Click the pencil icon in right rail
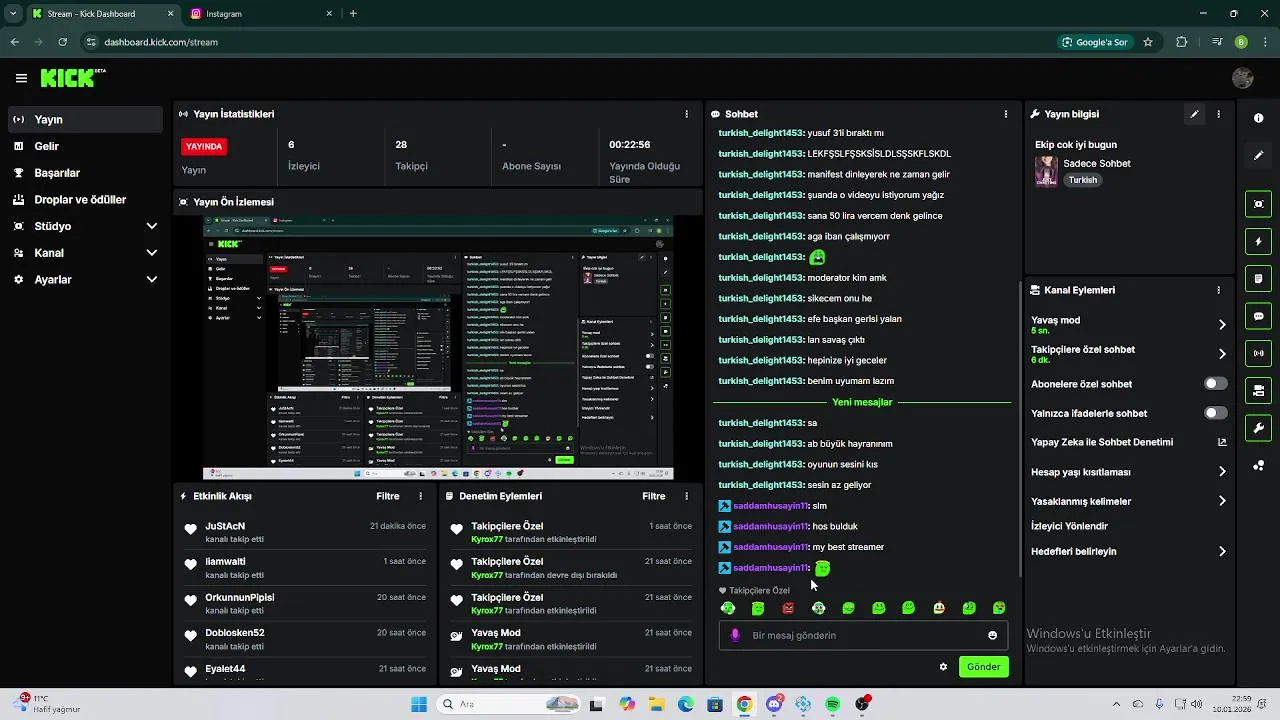 (1258, 155)
